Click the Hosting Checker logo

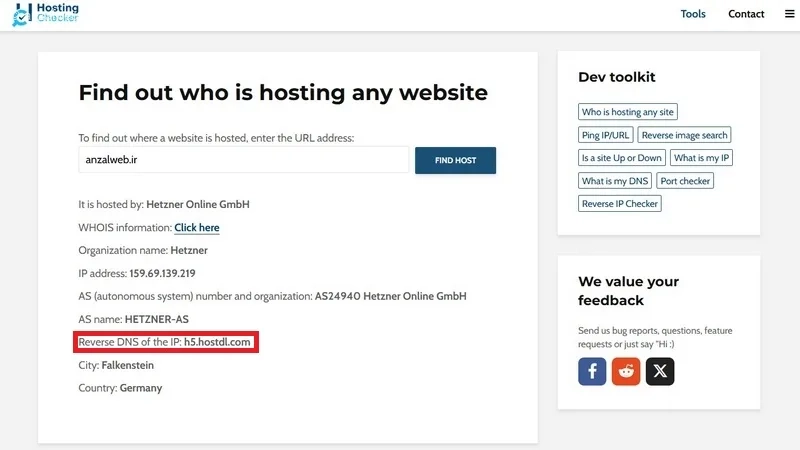45,14
